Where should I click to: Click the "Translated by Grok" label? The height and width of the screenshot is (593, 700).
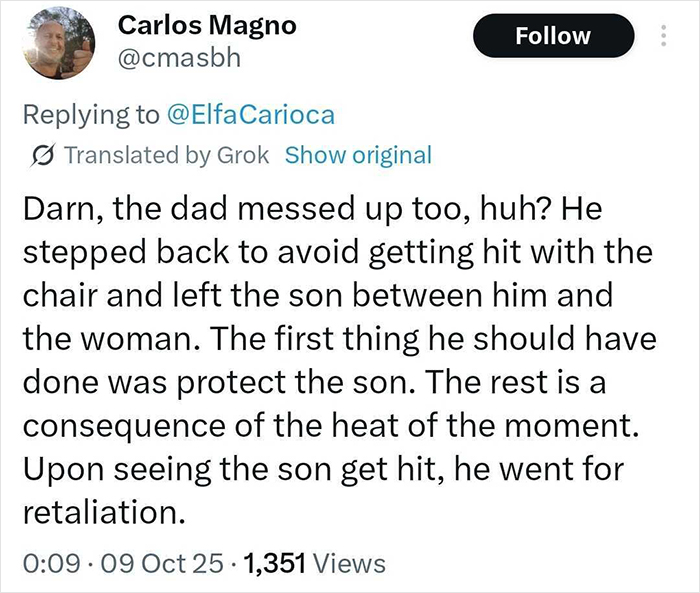(x=168, y=155)
